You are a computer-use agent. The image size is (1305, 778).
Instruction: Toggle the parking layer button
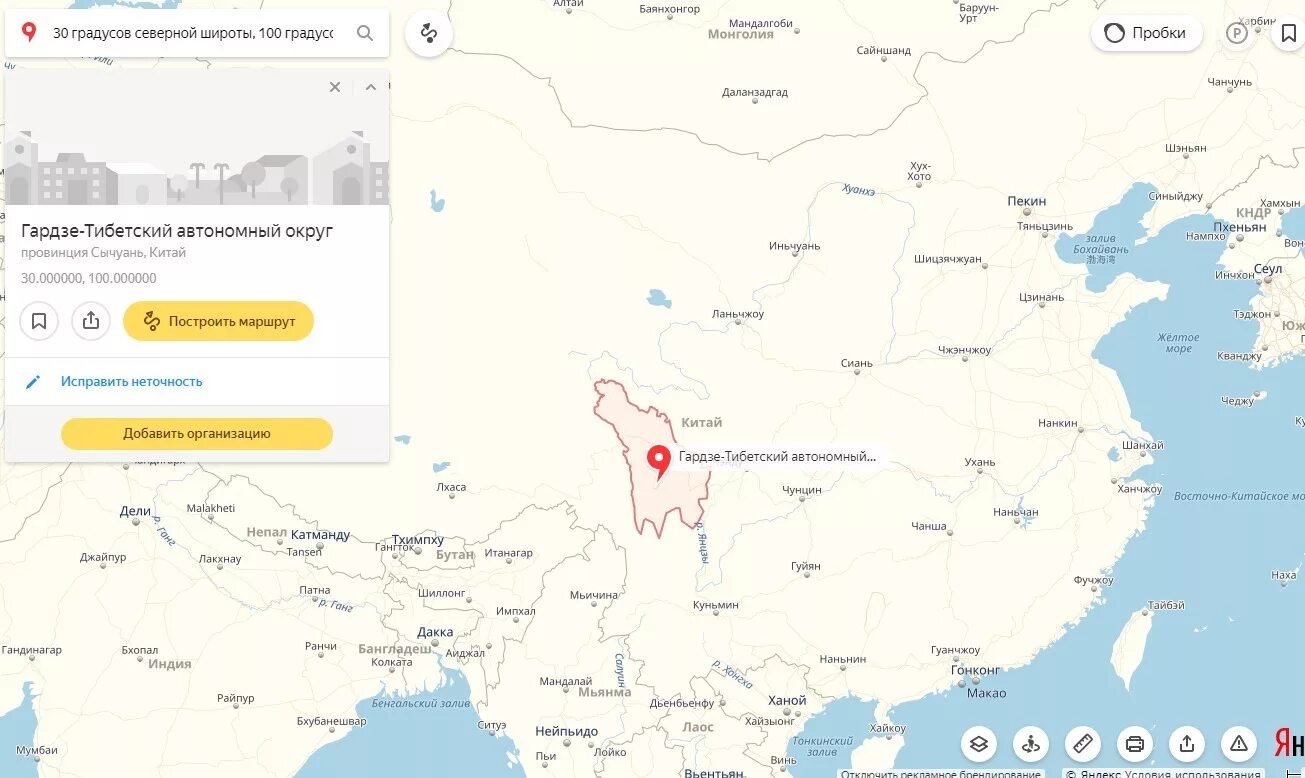pyautogui.click(x=1236, y=33)
